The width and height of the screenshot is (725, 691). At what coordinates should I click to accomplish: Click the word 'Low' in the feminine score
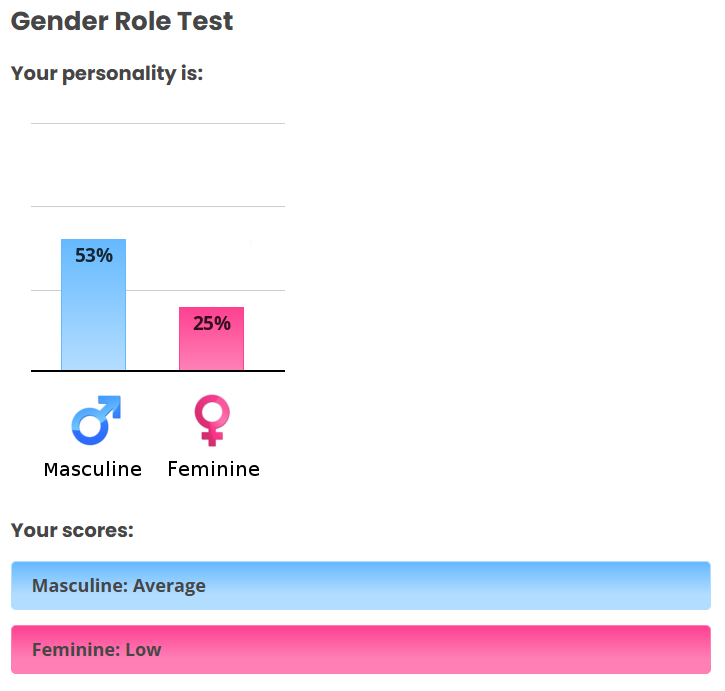click(x=143, y=650)
